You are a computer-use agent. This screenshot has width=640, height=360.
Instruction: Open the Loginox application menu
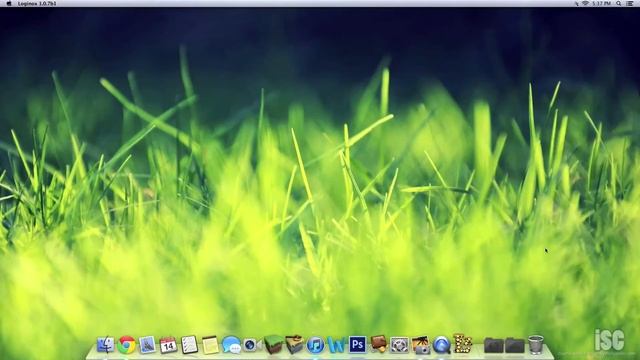(x=37, y=3)
